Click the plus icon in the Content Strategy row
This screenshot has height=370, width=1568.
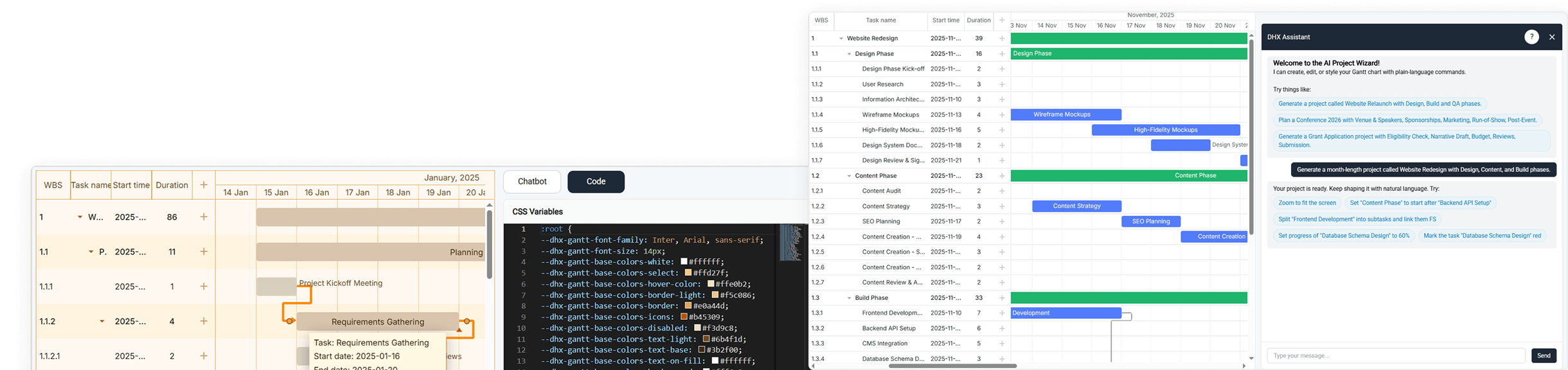click(x=1002, y=206)
